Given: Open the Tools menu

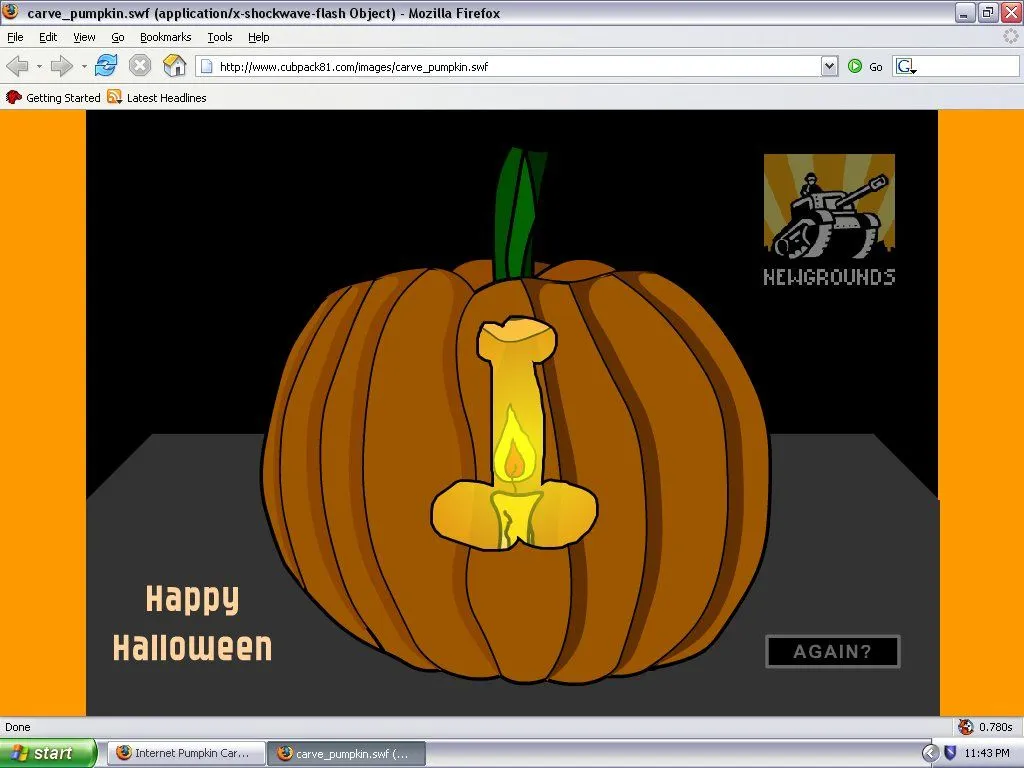Looking at the screenshot, I should pos(219,37).
